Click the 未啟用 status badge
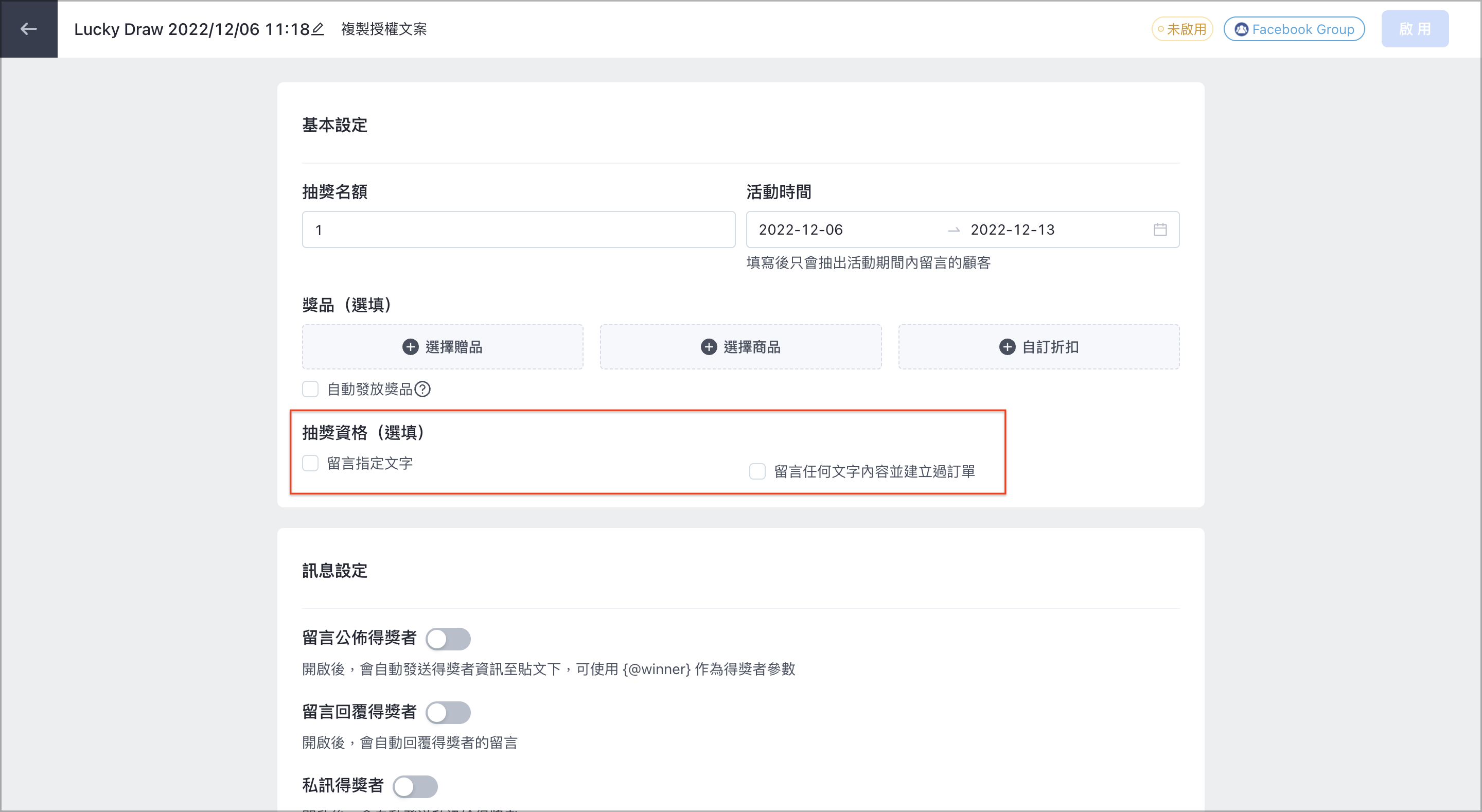Viewport: 1482px width, 812px height. coord(1181,29)
